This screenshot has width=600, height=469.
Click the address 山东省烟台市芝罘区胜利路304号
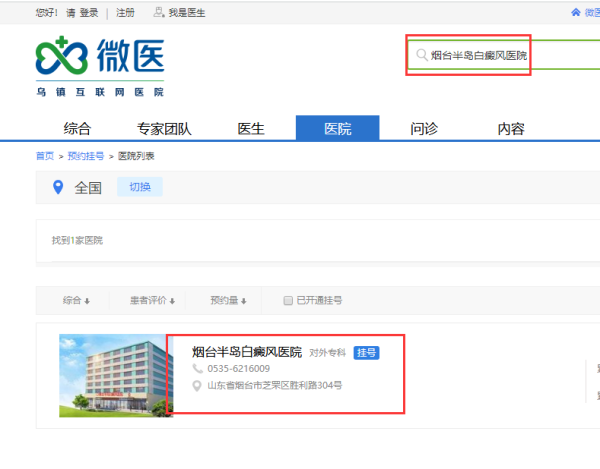coord(275,386)
